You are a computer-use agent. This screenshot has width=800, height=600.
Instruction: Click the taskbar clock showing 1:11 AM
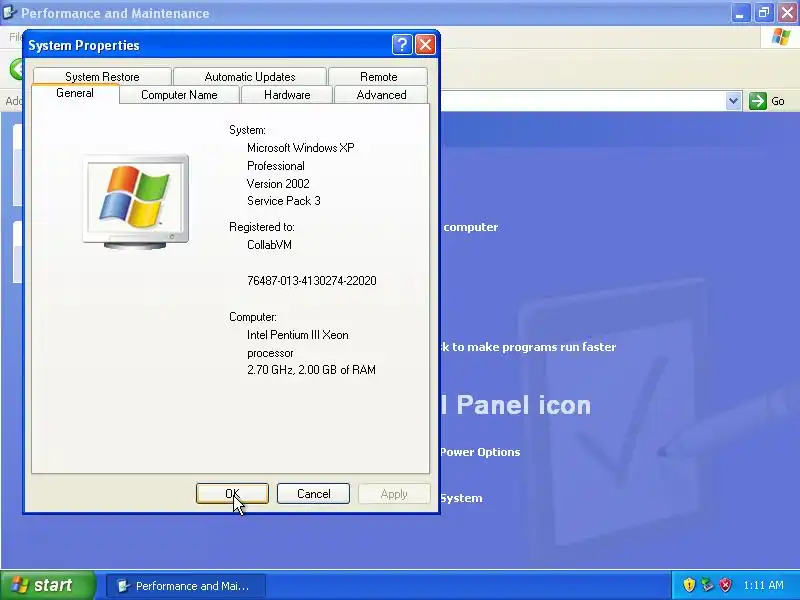click(x=763, y=585)
